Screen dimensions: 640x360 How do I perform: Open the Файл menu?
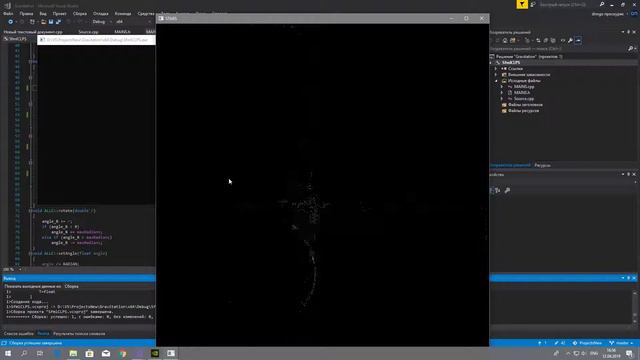(x=8, y=13)
